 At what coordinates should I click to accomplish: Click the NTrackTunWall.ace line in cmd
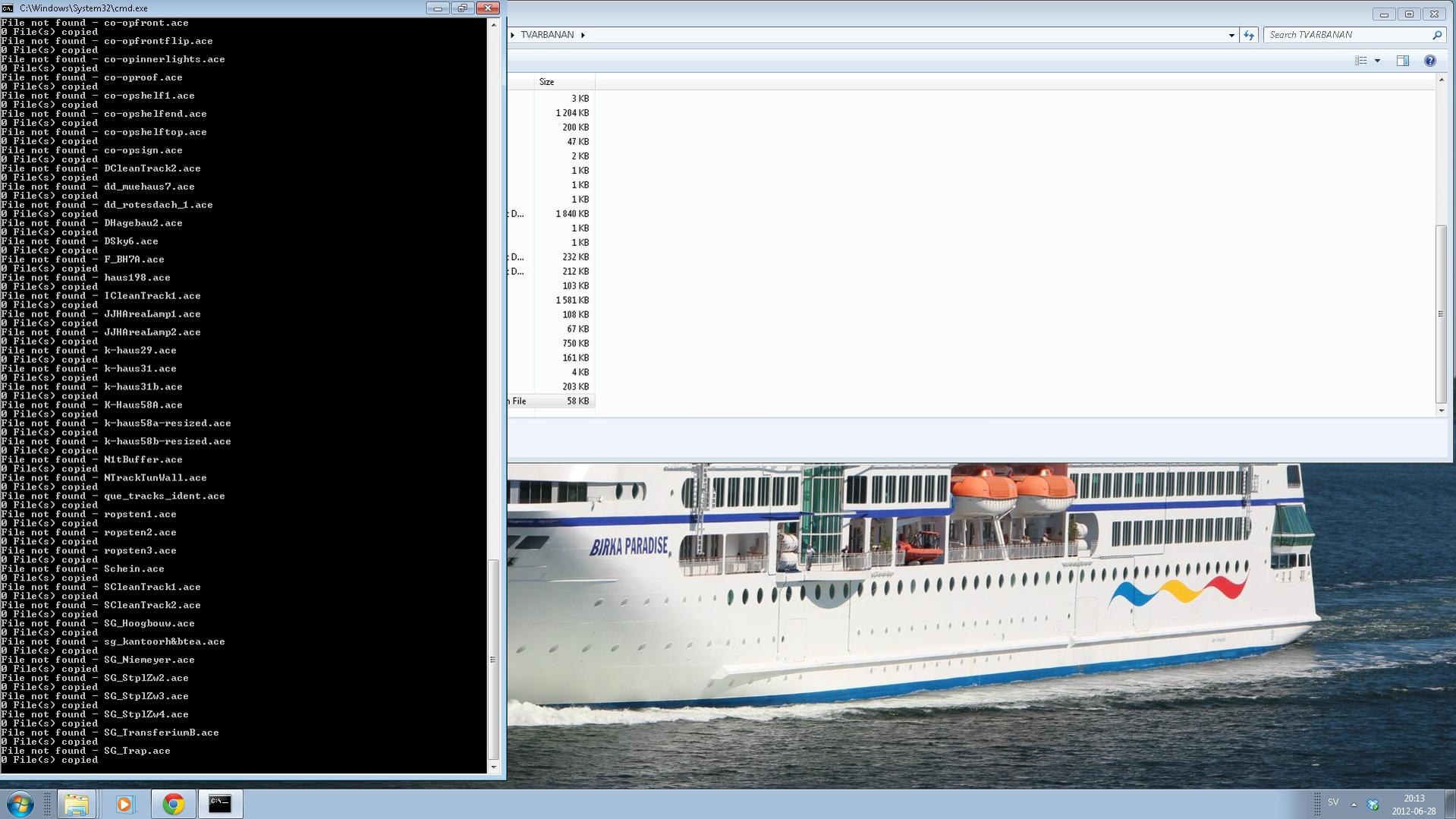click(x=104, y=478)
